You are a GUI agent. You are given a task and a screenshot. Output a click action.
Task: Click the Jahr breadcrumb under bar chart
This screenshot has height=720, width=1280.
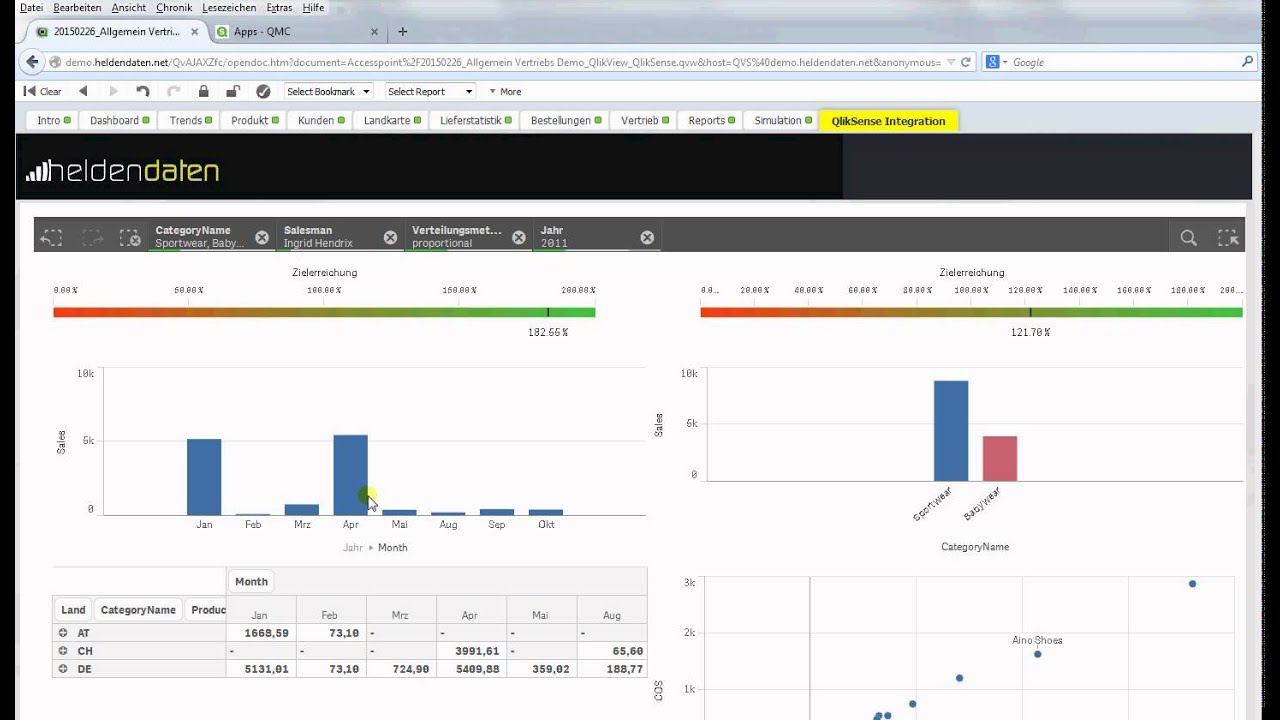pos(353,548)
